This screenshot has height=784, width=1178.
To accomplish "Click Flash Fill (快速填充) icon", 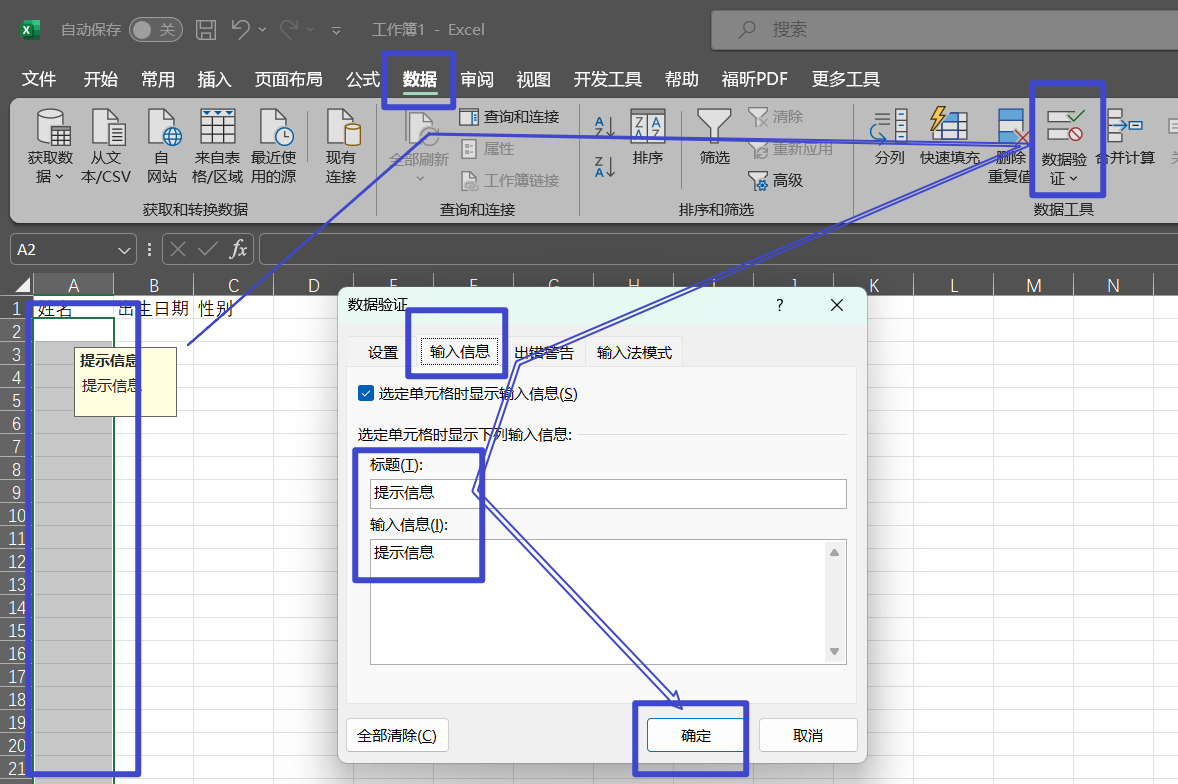I will (x=949, y=127).
